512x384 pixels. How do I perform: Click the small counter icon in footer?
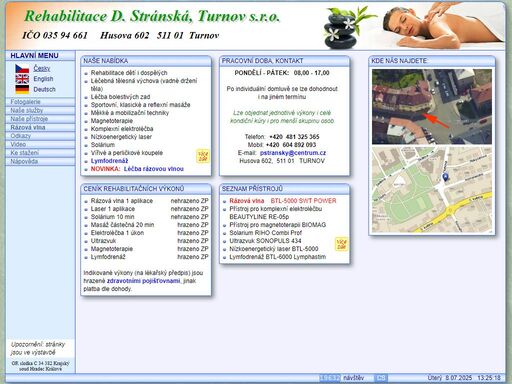point(381,378)
